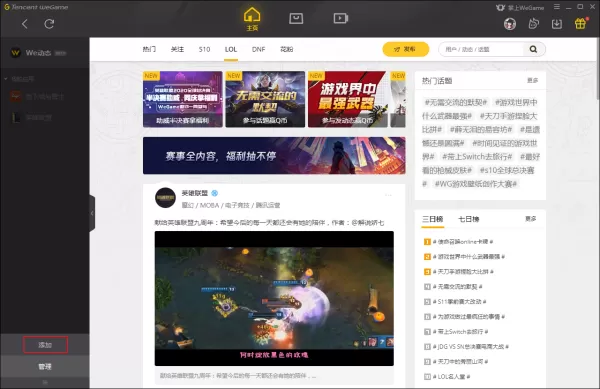Image resolution: width=600 pixels, height=389 pixels.
Task: Open hashtag #无需交流的默契#
Action: [x=455, y=103]
